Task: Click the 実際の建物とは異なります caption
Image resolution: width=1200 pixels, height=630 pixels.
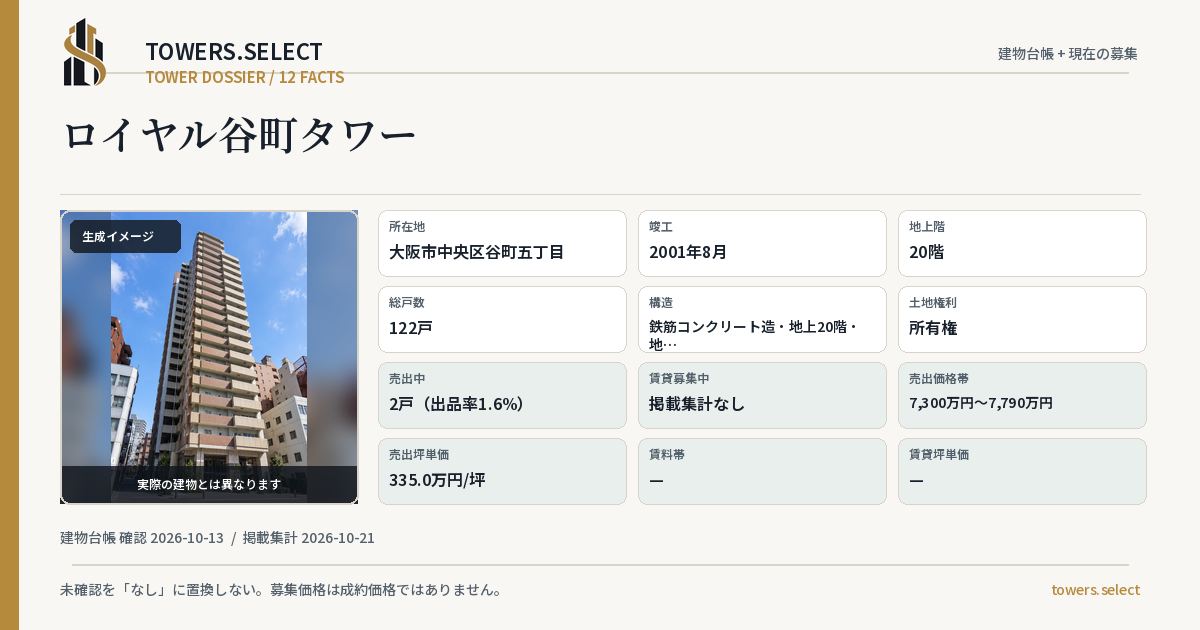Action: pos(209,484)
